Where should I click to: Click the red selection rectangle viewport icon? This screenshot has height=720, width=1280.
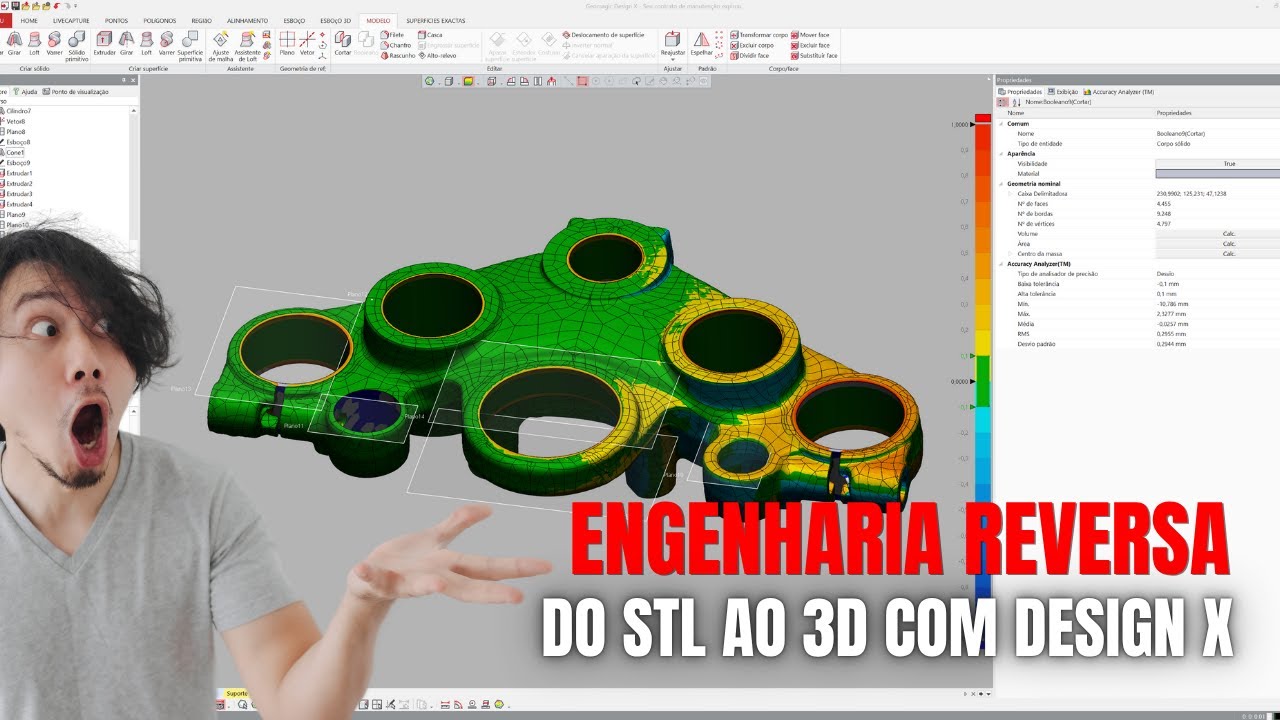click(x=582, y=81)
